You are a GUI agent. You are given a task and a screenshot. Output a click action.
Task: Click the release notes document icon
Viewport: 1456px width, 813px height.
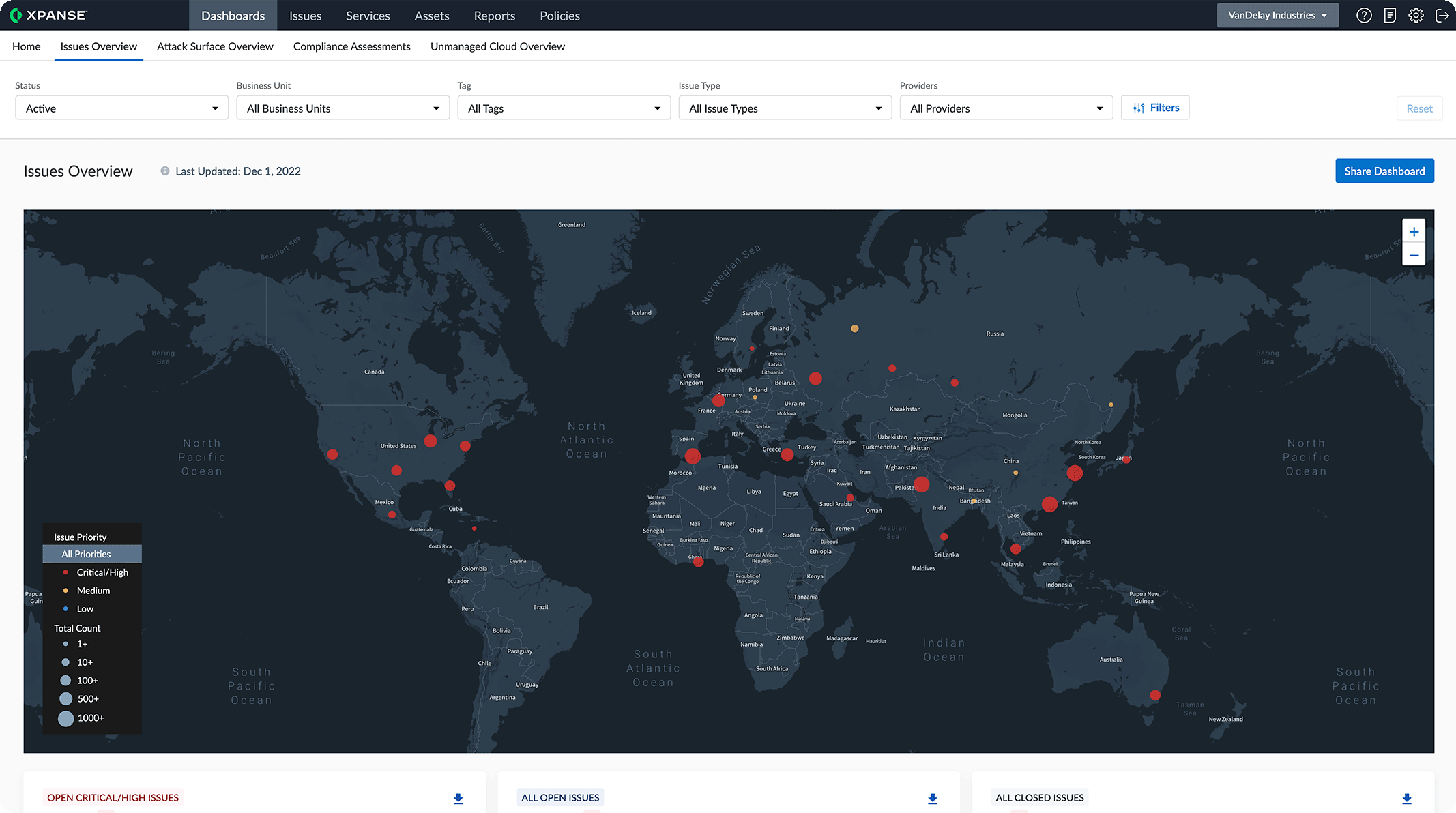[1390, 14]
